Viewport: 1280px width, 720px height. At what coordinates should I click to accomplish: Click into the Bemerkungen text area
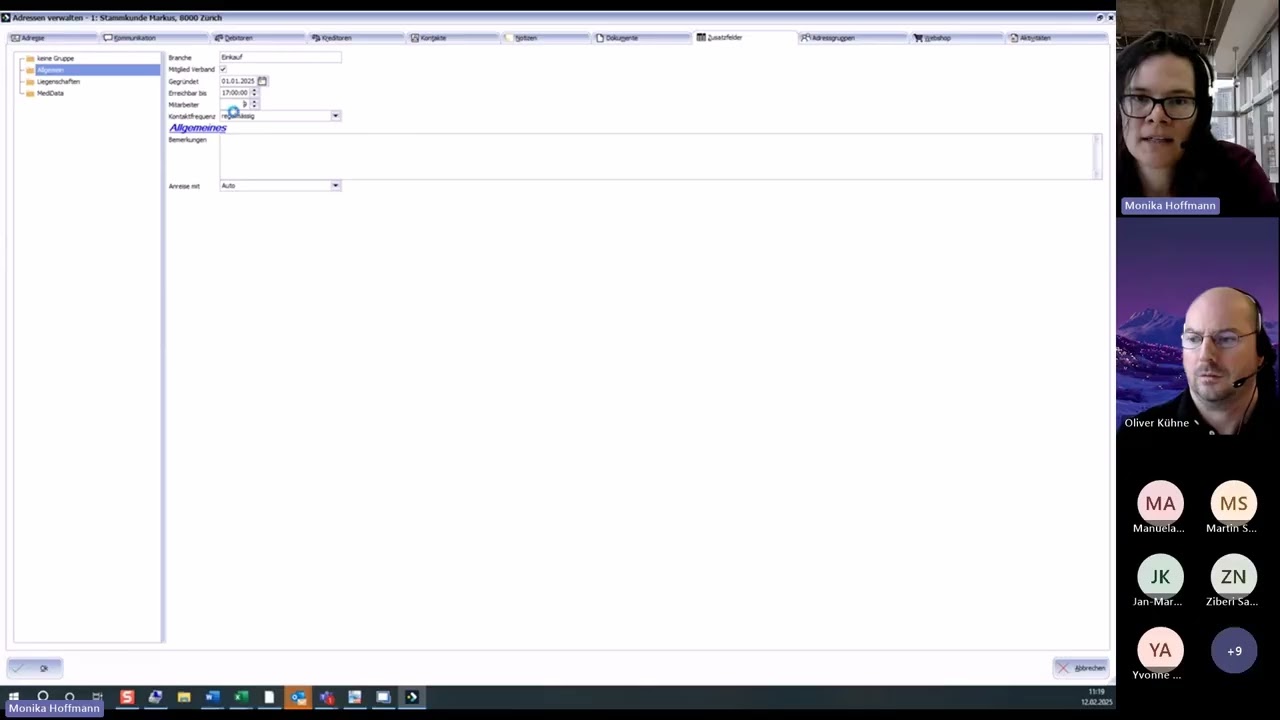click(656, 156)
